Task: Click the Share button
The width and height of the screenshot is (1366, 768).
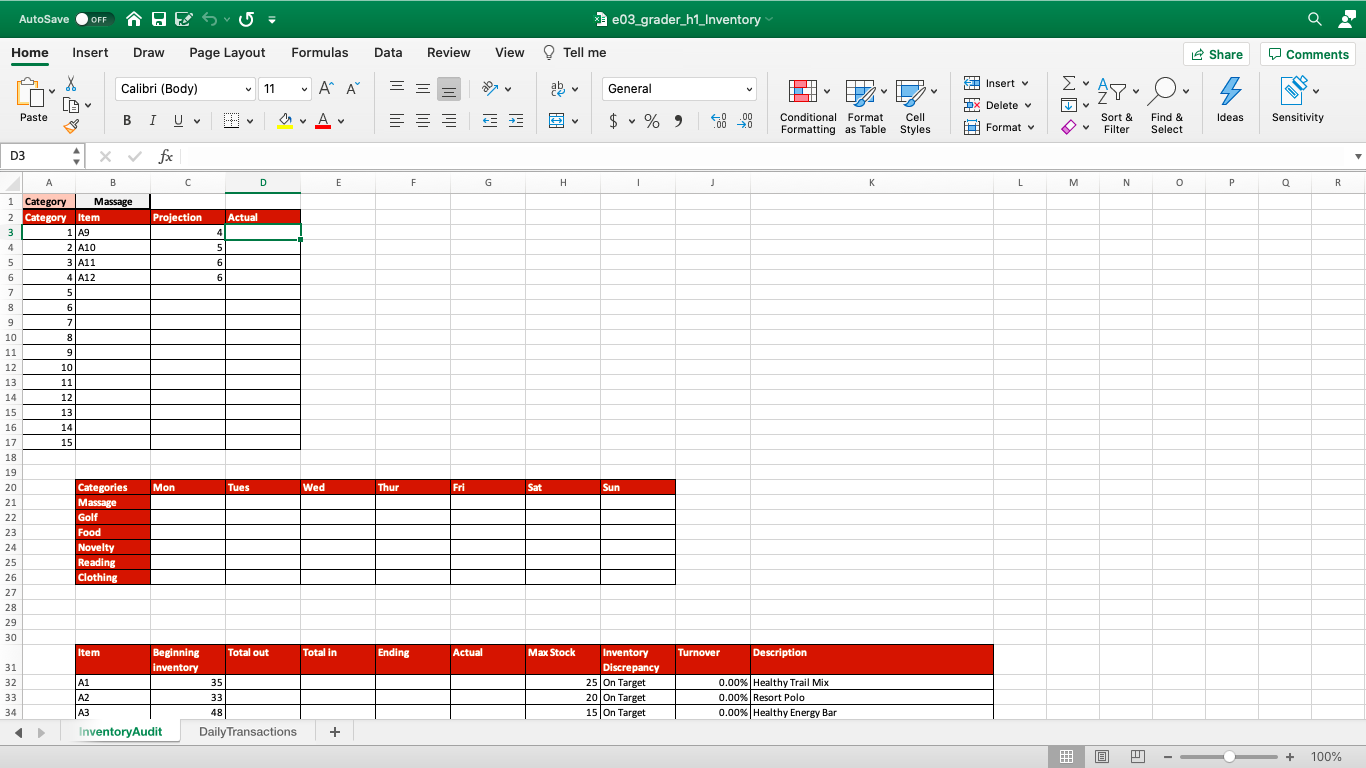Action: pyautogui.click(x=1216, y=54)
